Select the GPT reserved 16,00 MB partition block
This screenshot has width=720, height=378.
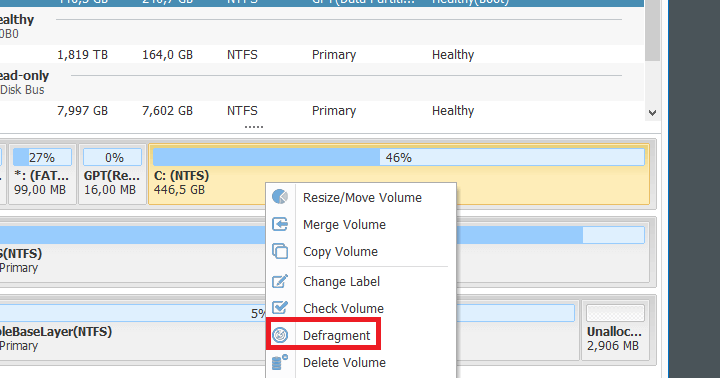(x=112, y=174)
